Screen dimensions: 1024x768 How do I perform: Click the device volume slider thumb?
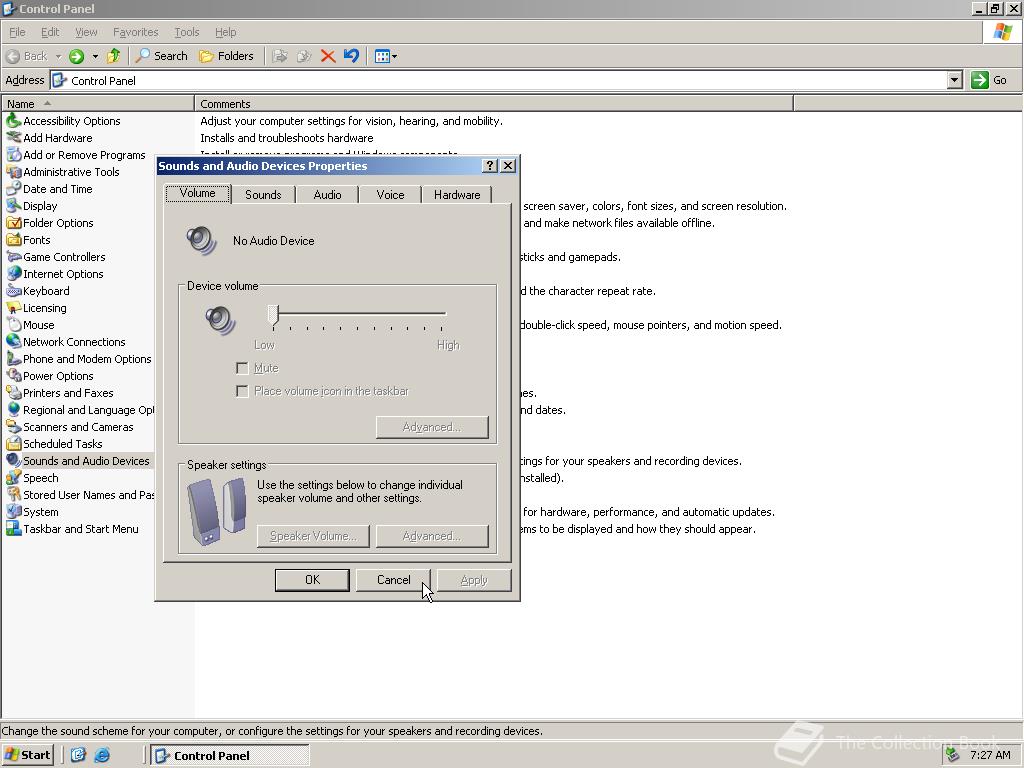click(x=274, y=315)
